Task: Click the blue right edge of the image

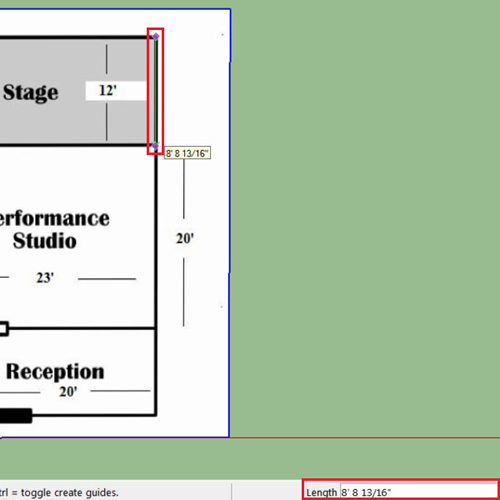Action: click(230, 223)
